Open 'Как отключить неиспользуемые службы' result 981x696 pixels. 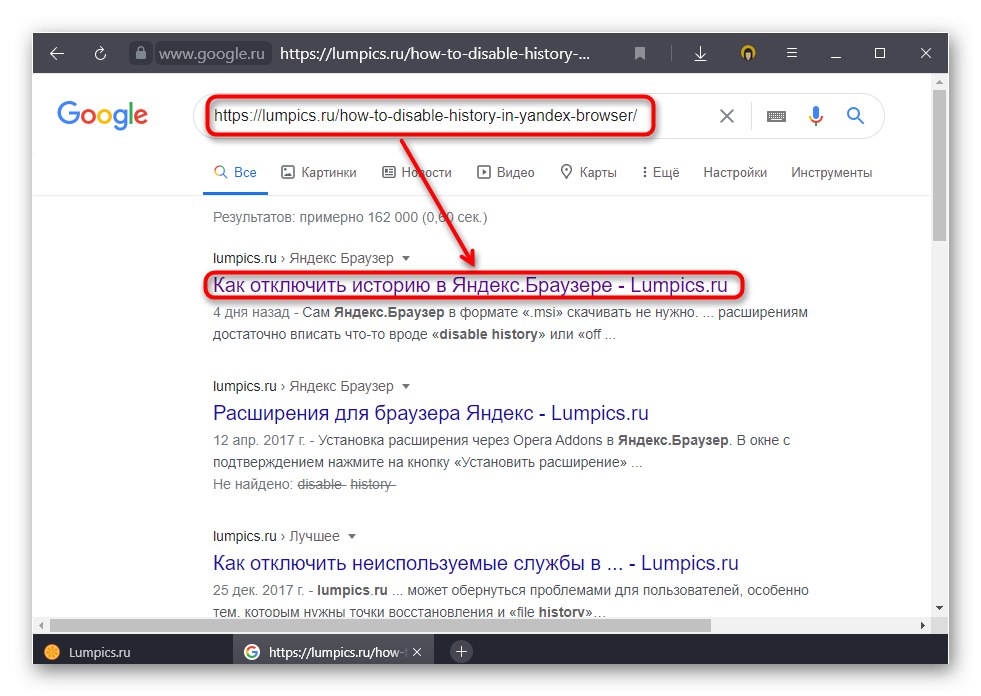tap(475, 563)
